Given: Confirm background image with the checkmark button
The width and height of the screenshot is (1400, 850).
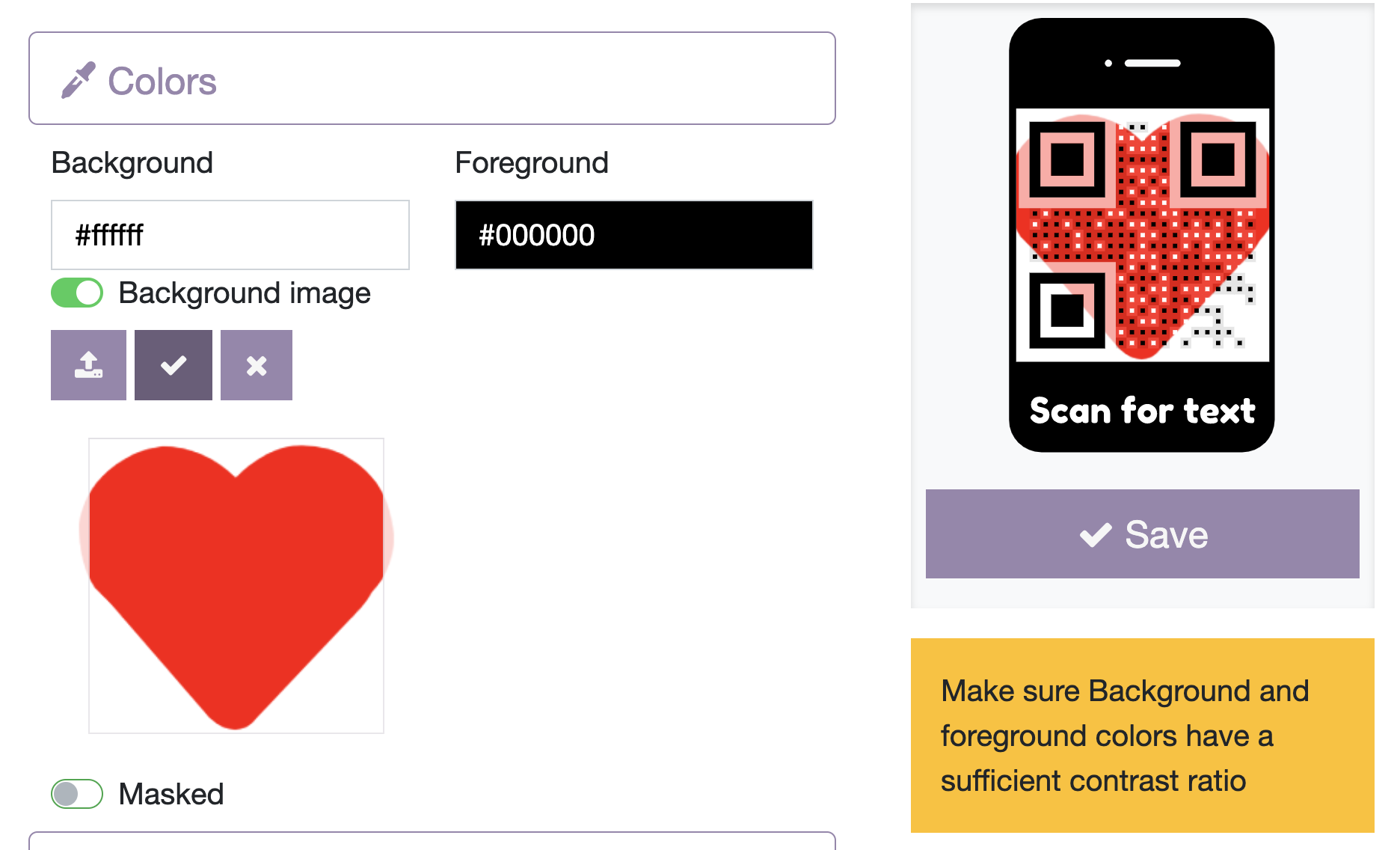Looking at the screenshot, I should click(174, 365).
